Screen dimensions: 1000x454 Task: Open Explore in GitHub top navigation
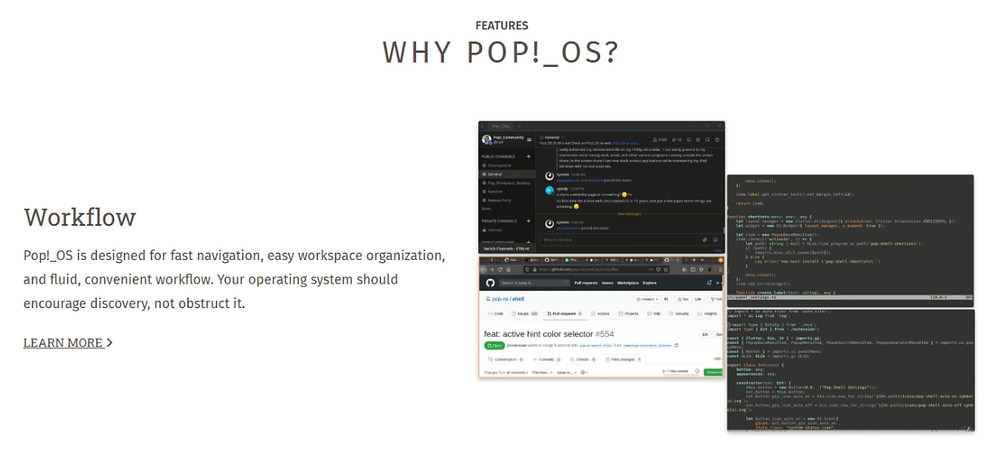[x=650, y=283]
